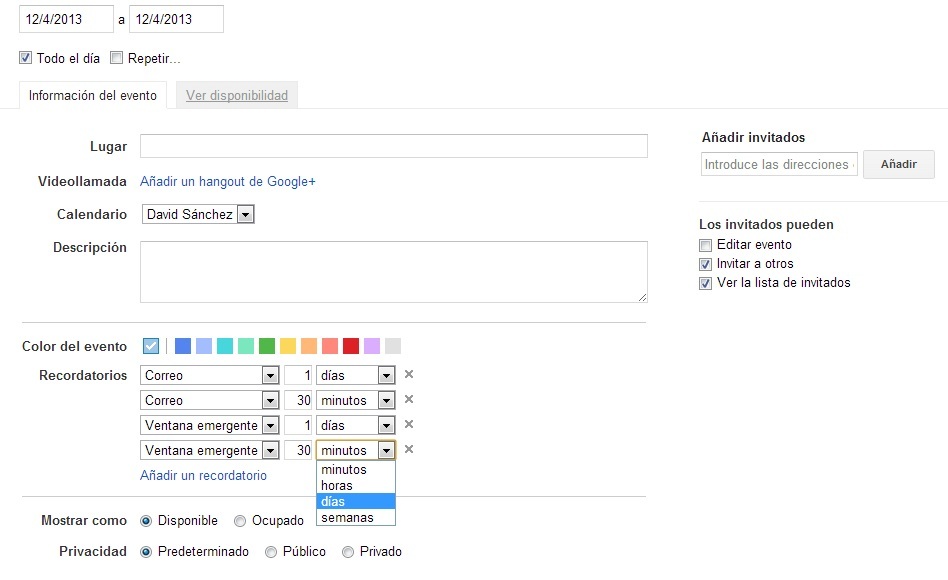Click the Añadir guests button

click(899, 165)
